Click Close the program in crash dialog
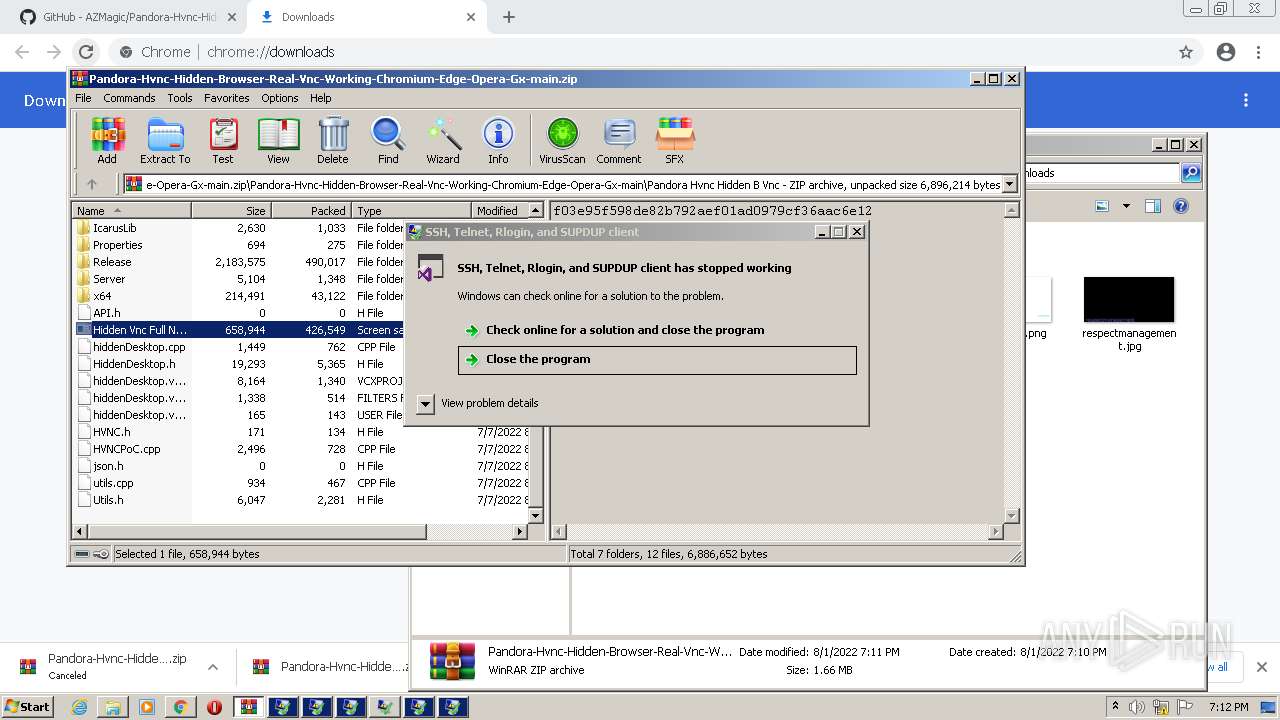The image size is (1280, 720). click(x=657, y=360)
